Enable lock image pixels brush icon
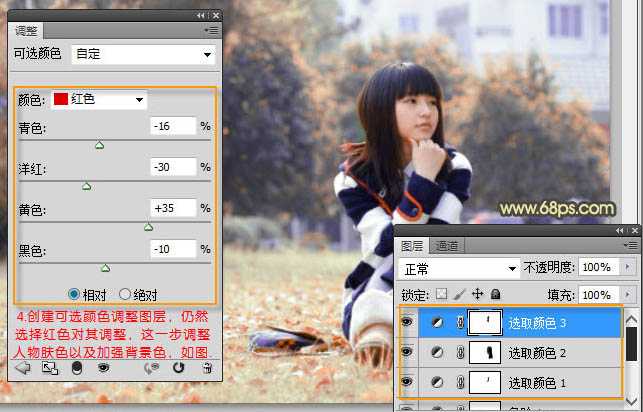Screen dimensions: 643x412 coord(460,294)
